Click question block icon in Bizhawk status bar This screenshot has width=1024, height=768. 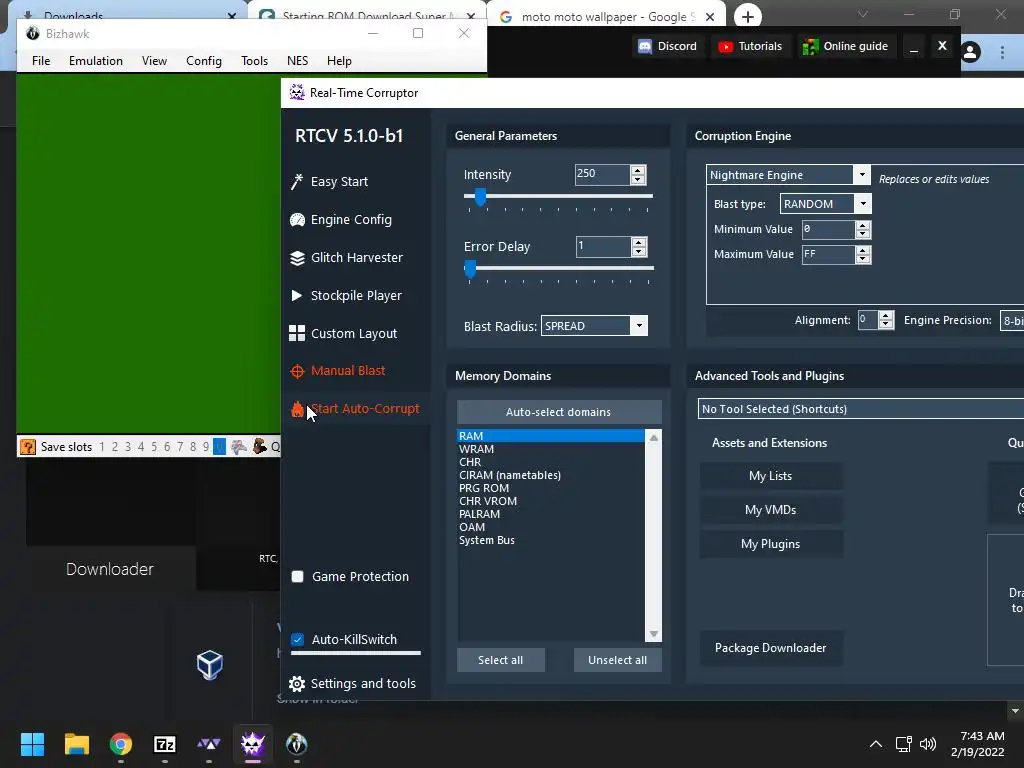27,447
